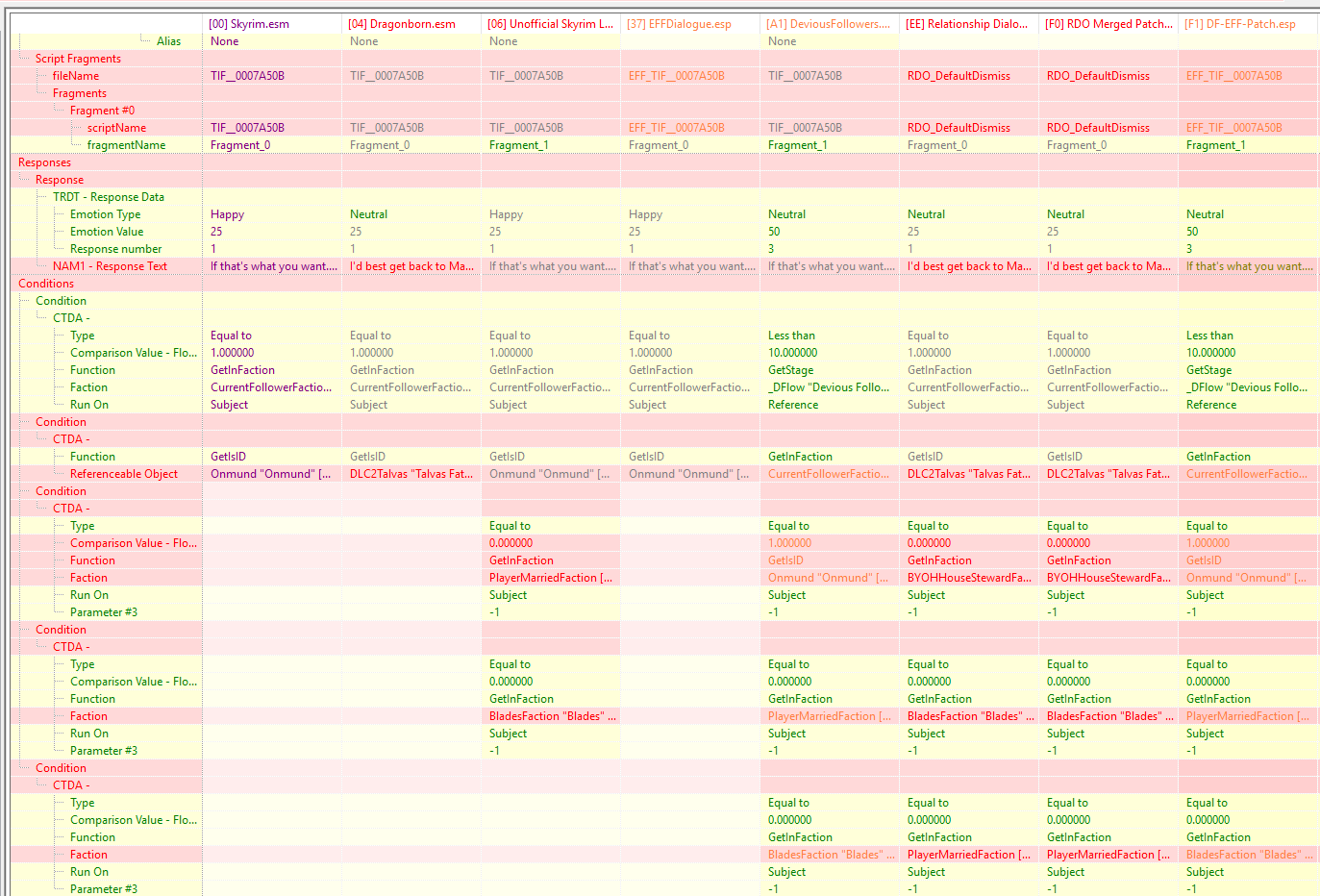Select the Fragment #0 tree node
This screenshot has height=896, width=1320.
102,111
